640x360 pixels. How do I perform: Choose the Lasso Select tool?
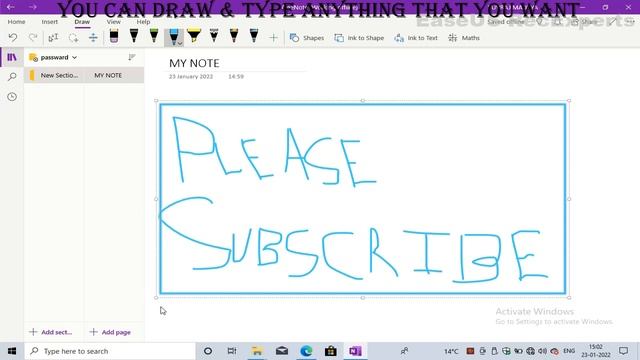click(x=73, y=38)
